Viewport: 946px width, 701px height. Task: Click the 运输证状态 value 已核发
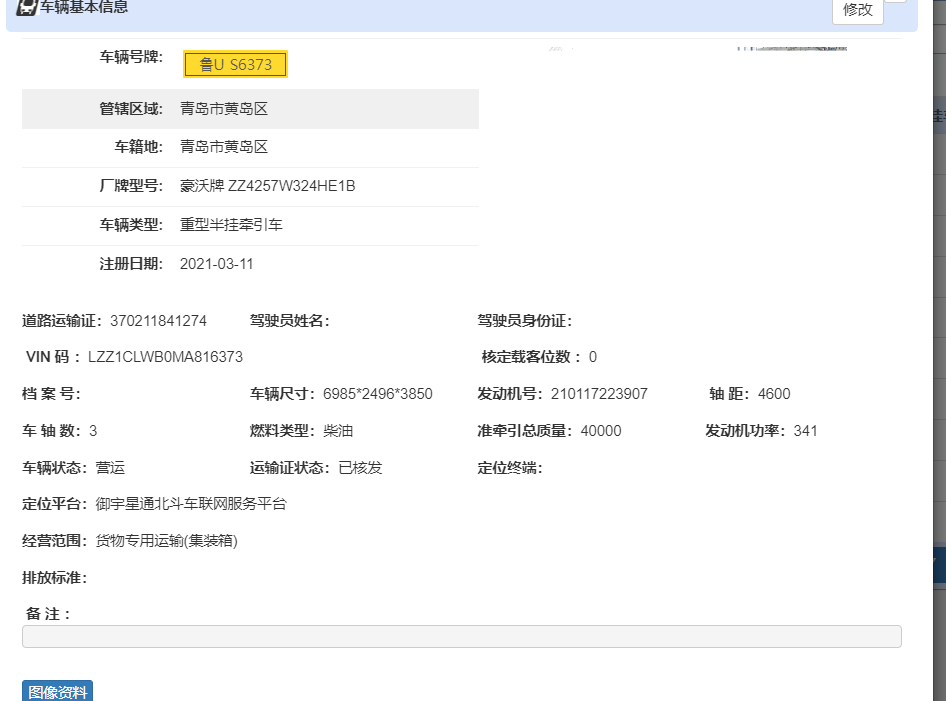click(x=360, y=468)
